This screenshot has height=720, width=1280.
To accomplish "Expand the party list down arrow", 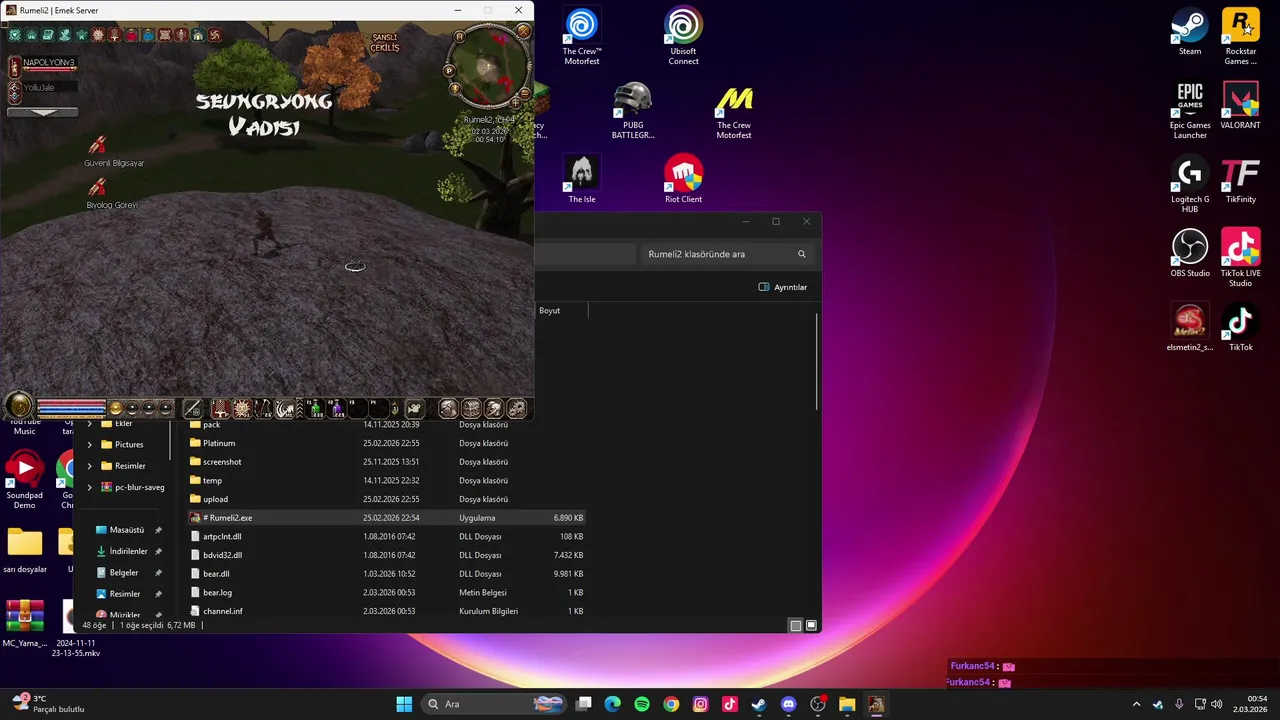I will tap(42, 112).
